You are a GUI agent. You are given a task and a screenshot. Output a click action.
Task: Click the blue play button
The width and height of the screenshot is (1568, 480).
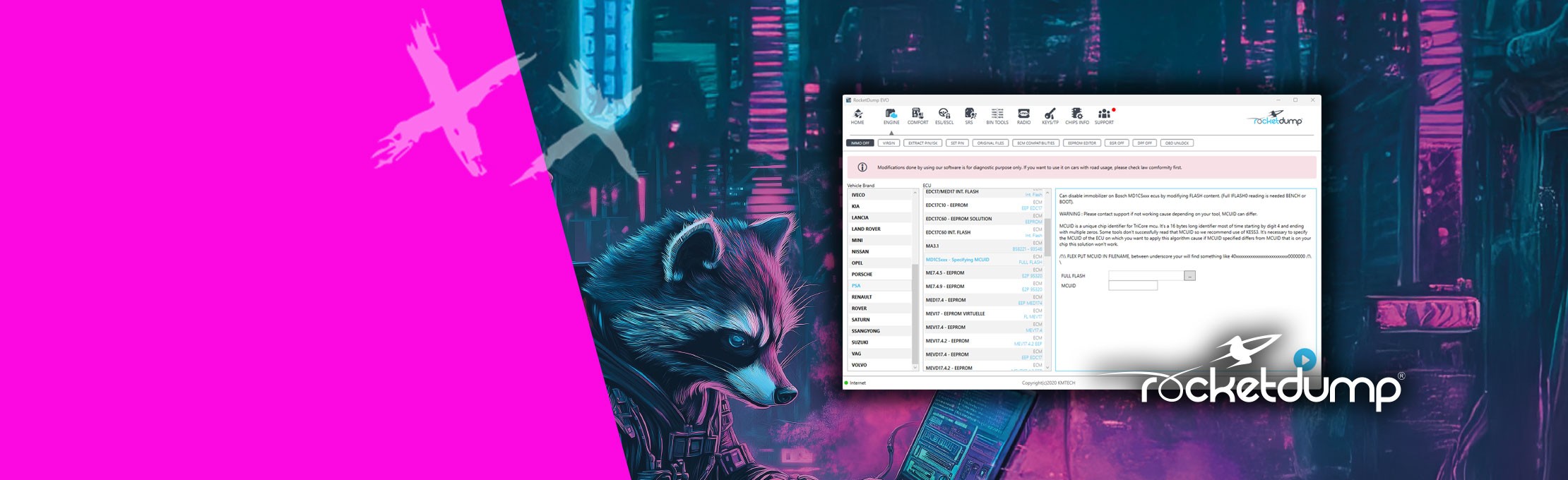1305,359
